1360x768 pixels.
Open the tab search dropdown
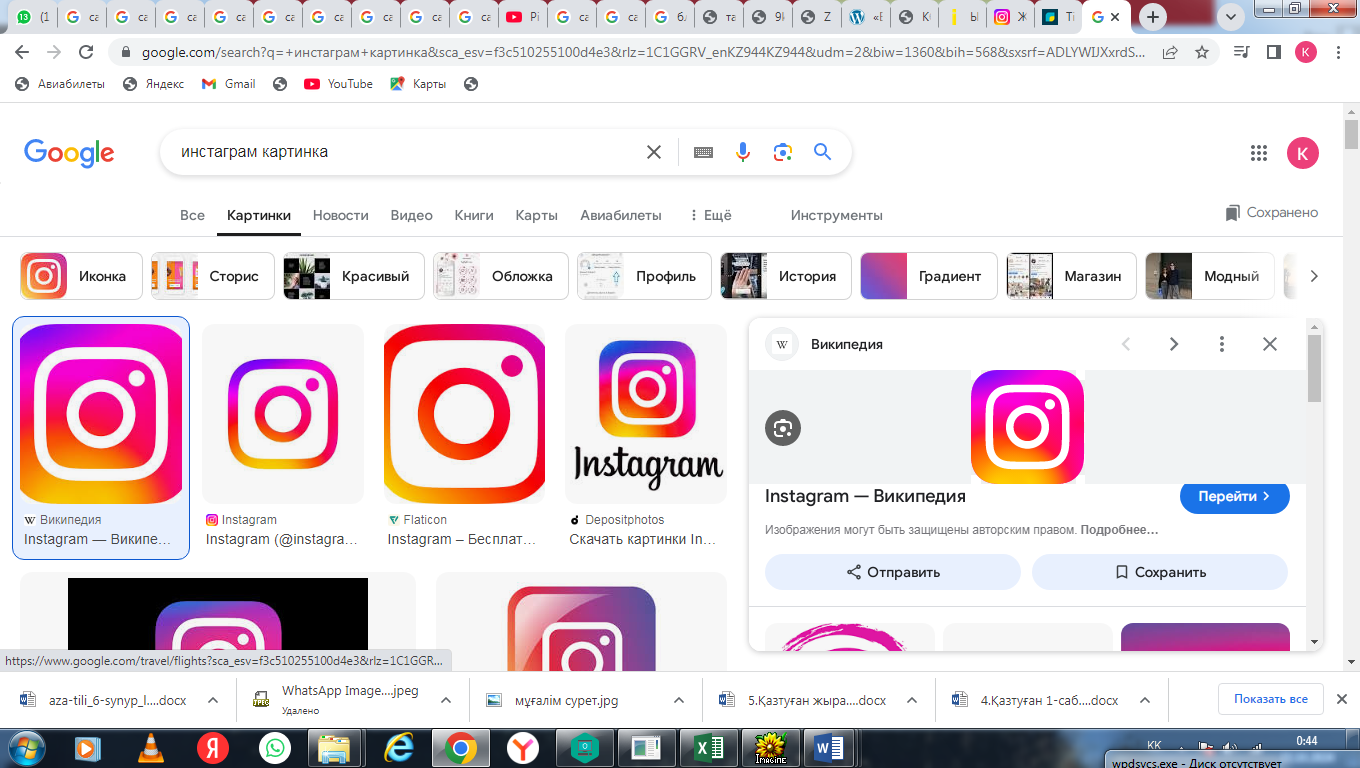1232,17
